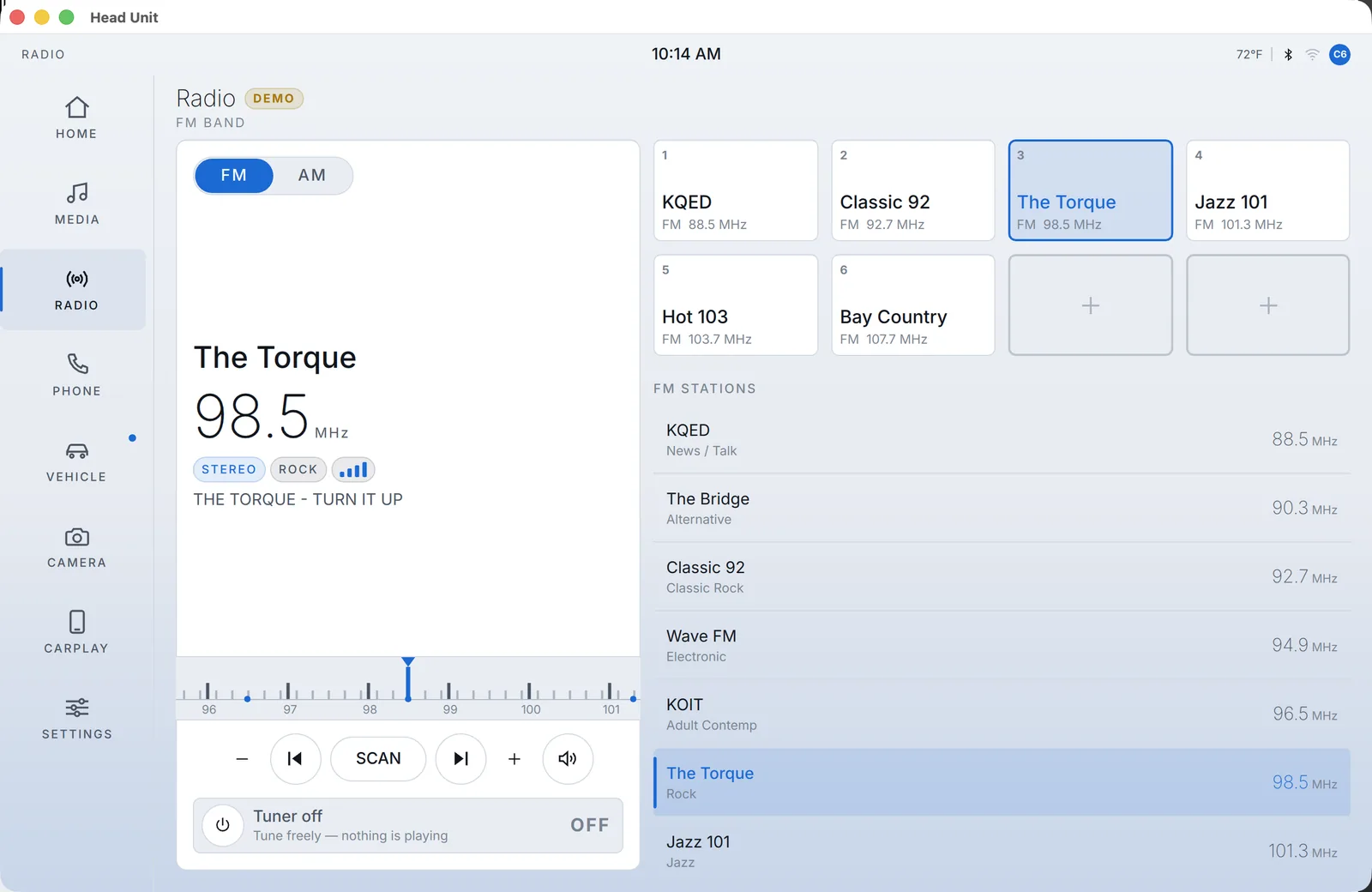
Task: Click the Bluetooth status icon
Action: 1288,54
